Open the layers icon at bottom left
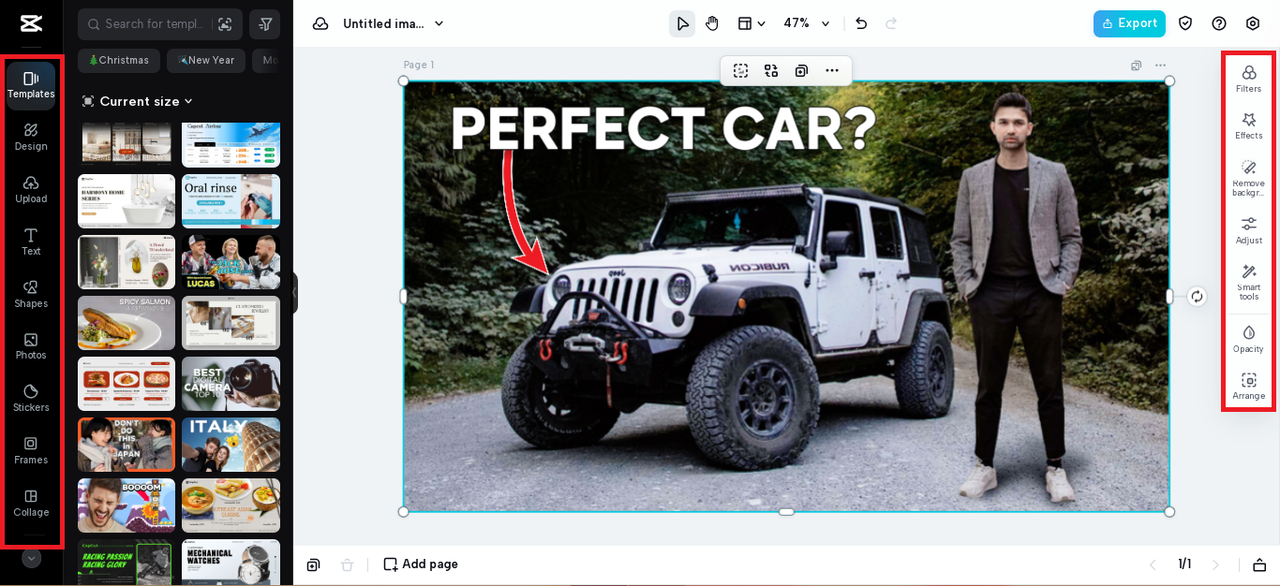 click(313, 565)
